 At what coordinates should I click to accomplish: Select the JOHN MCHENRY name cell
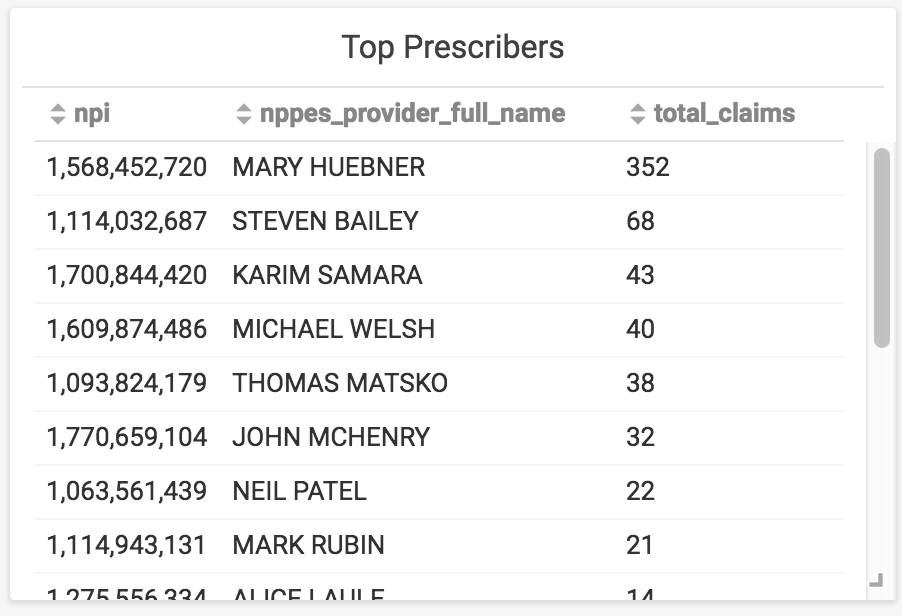(x=331, y=438)
